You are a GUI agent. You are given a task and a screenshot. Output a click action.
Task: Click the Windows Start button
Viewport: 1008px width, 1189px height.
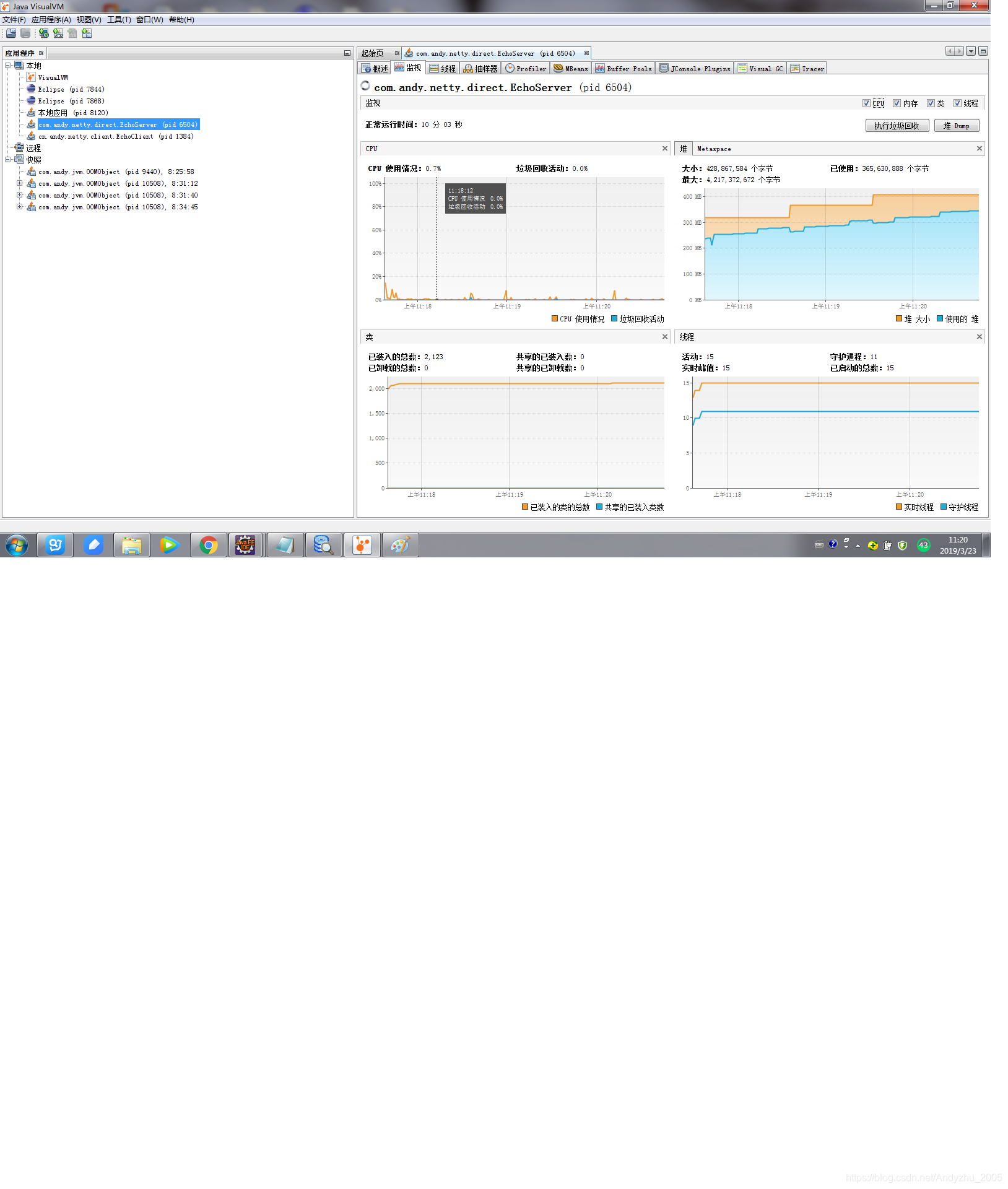(x=17, y=546)
